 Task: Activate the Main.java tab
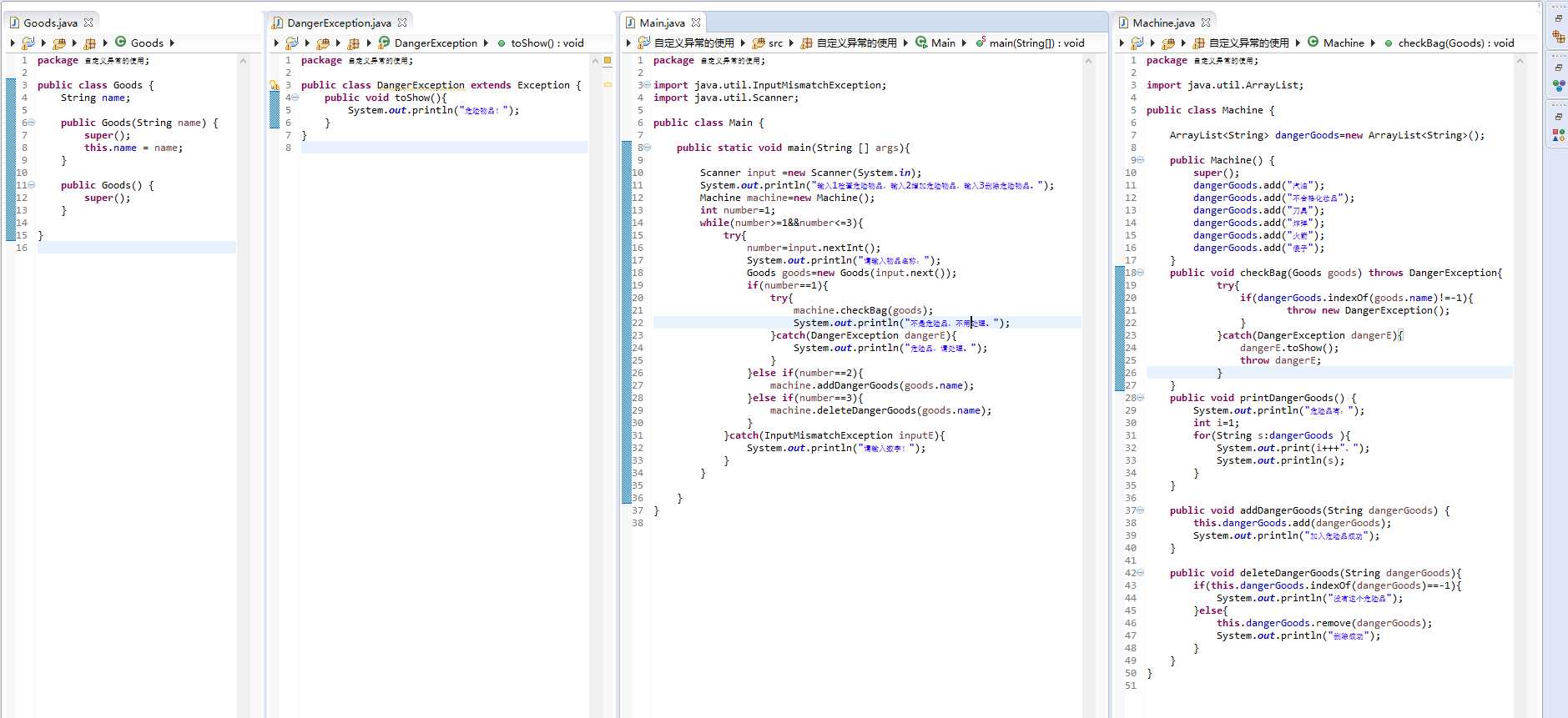pos(662,23)
